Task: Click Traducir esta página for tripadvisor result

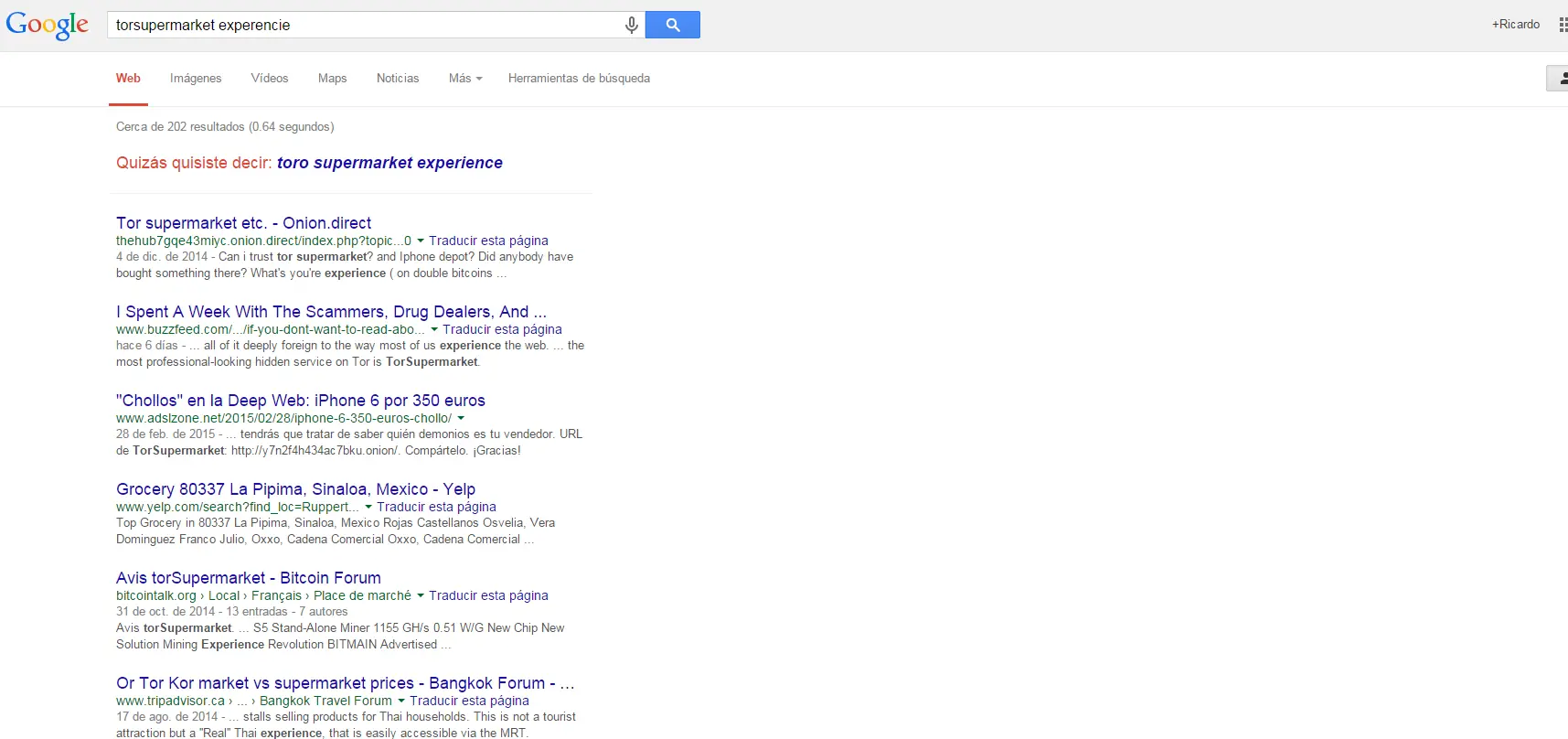Action: click(469, 702)
